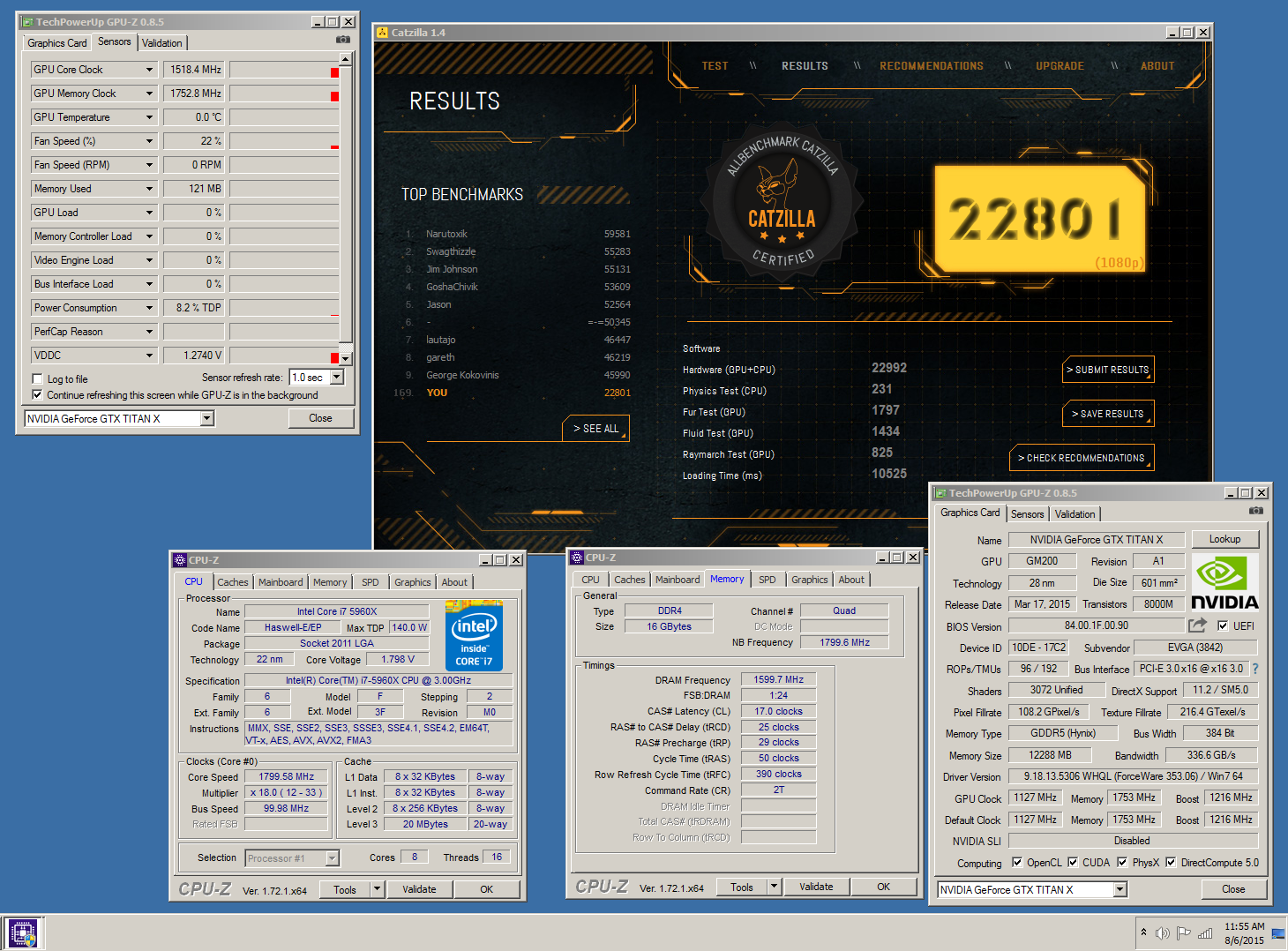Click the BIOS export share icon in GPU-Z

(1197, 625)
